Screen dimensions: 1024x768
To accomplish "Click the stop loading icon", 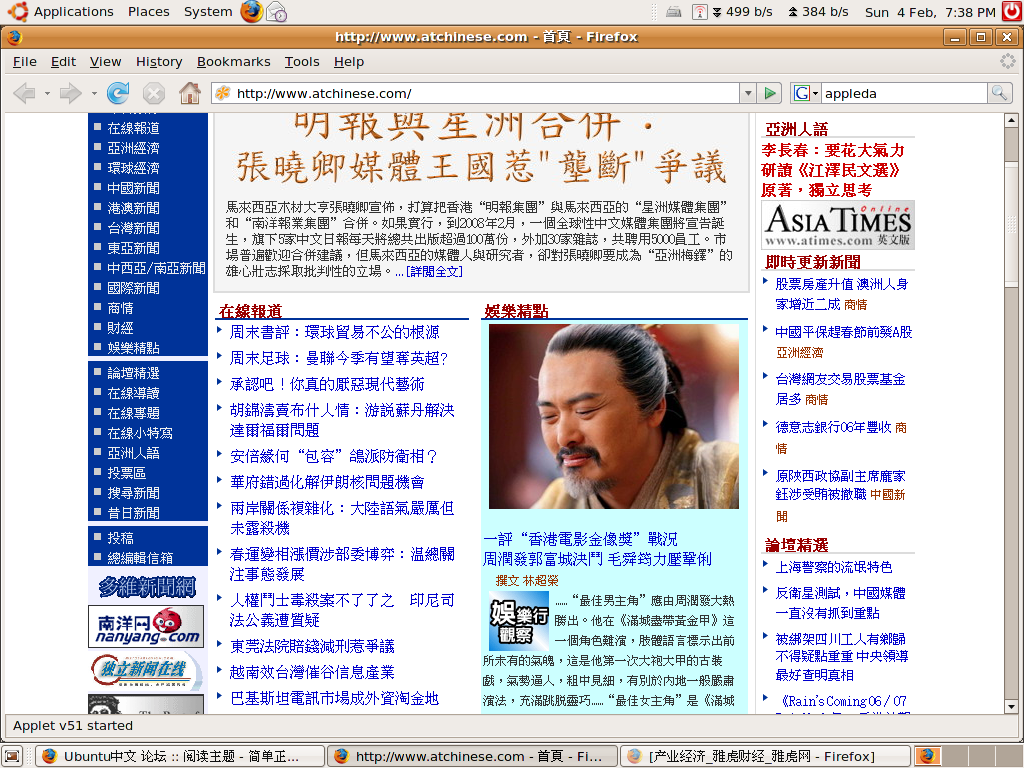I will (x=154, y=93).
